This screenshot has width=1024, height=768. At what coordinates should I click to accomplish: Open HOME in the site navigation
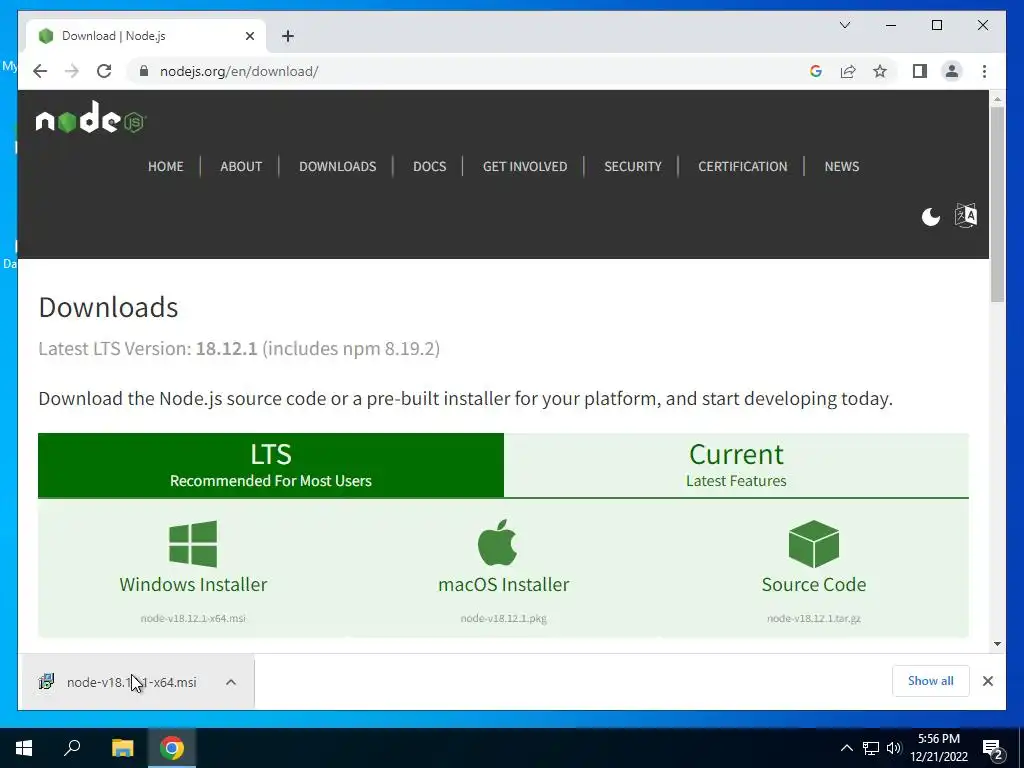tap(166, 167)
